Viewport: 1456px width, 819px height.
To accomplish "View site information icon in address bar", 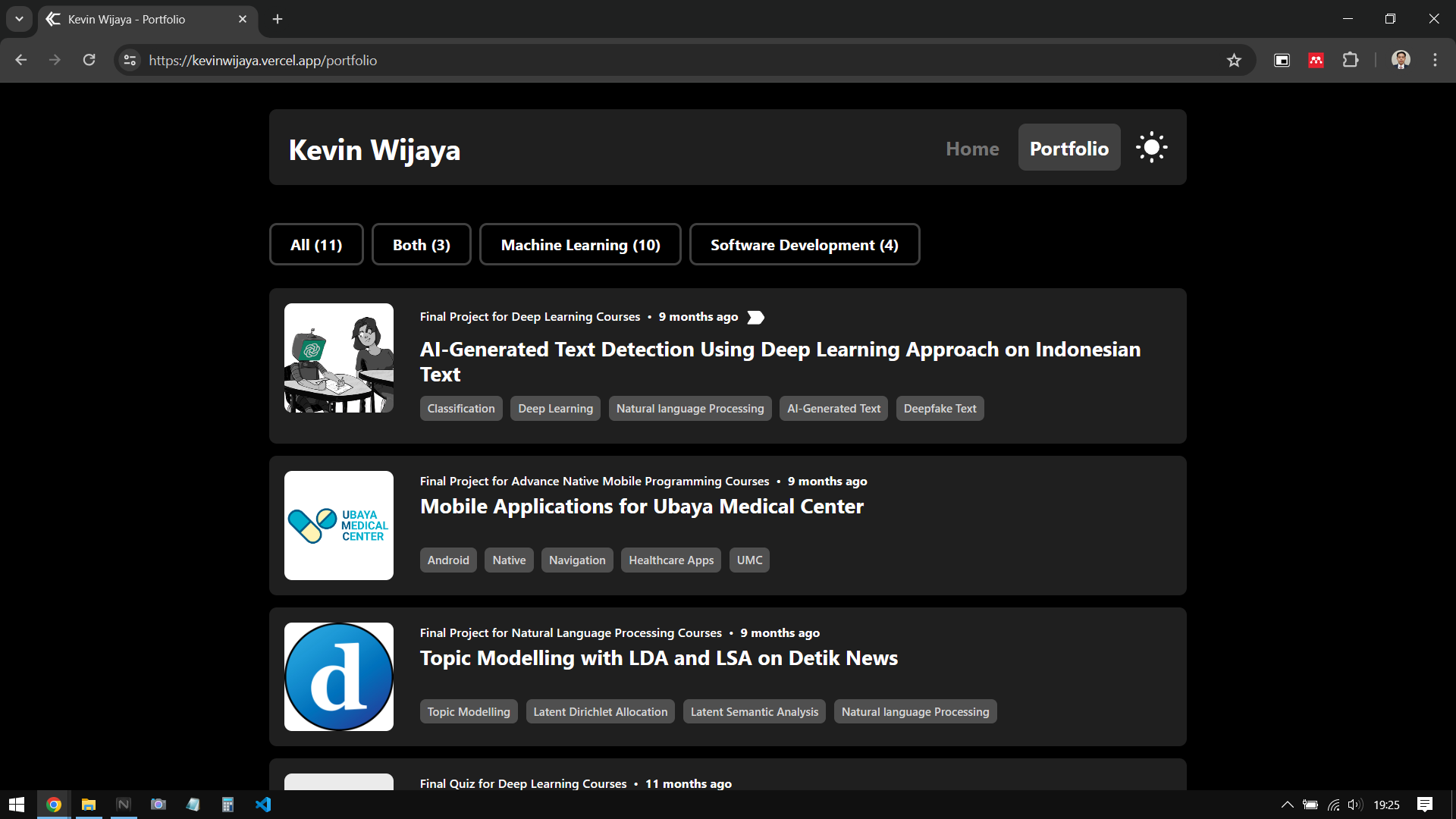I will (130, 61).
